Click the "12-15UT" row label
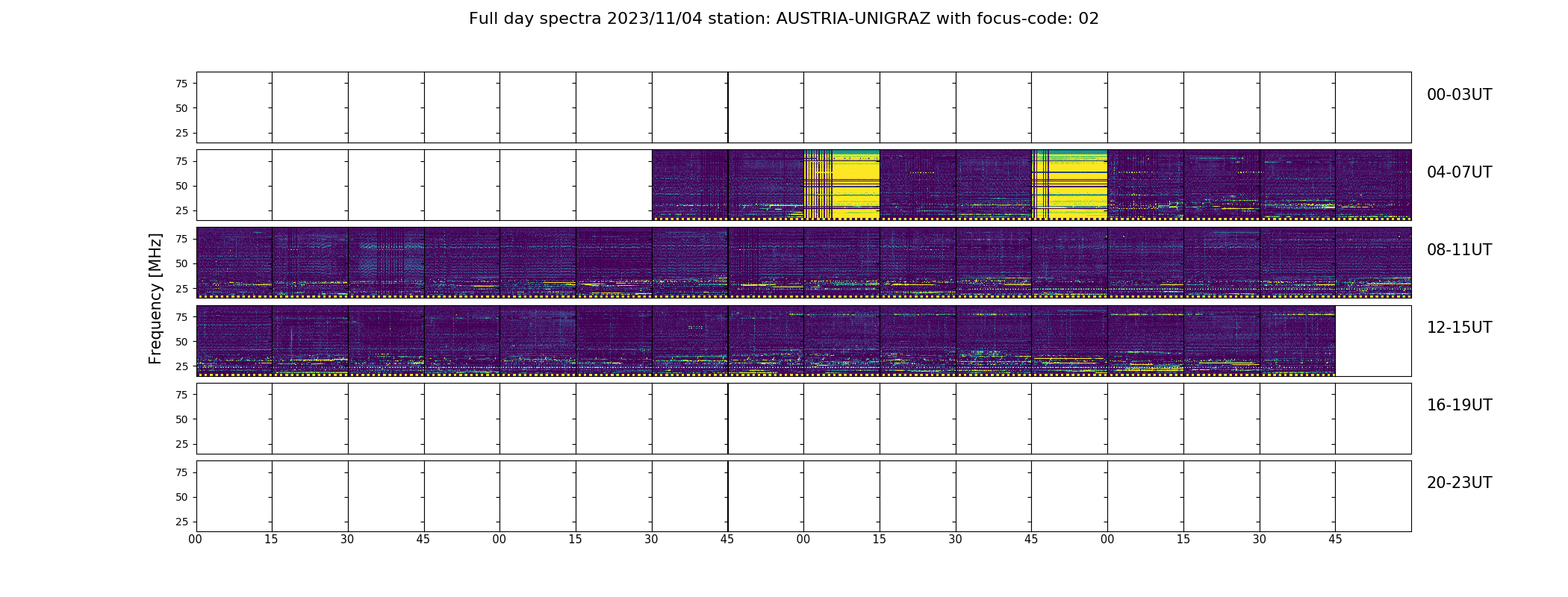 (x=1459, y=328)
